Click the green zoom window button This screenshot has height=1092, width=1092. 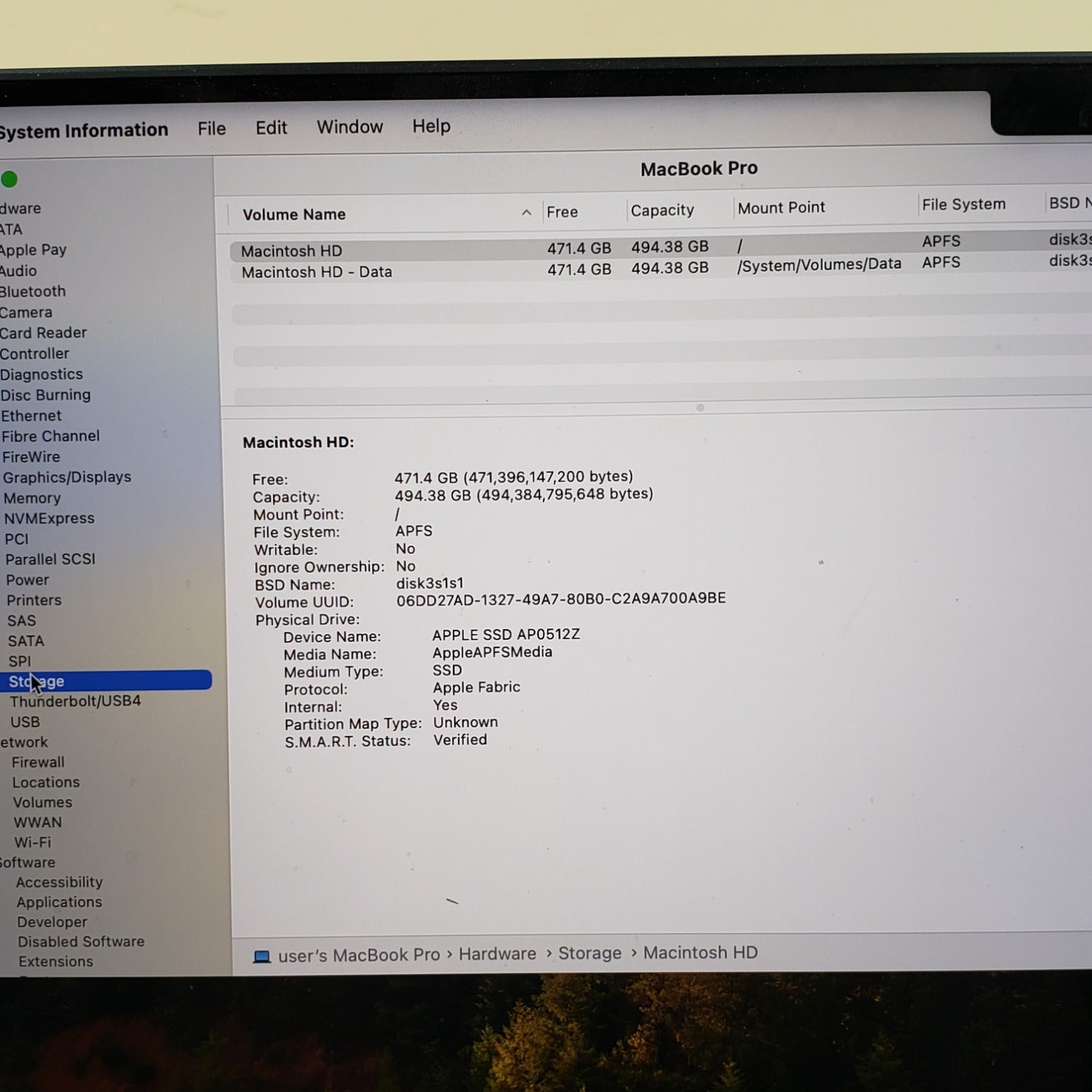[9, 179]
